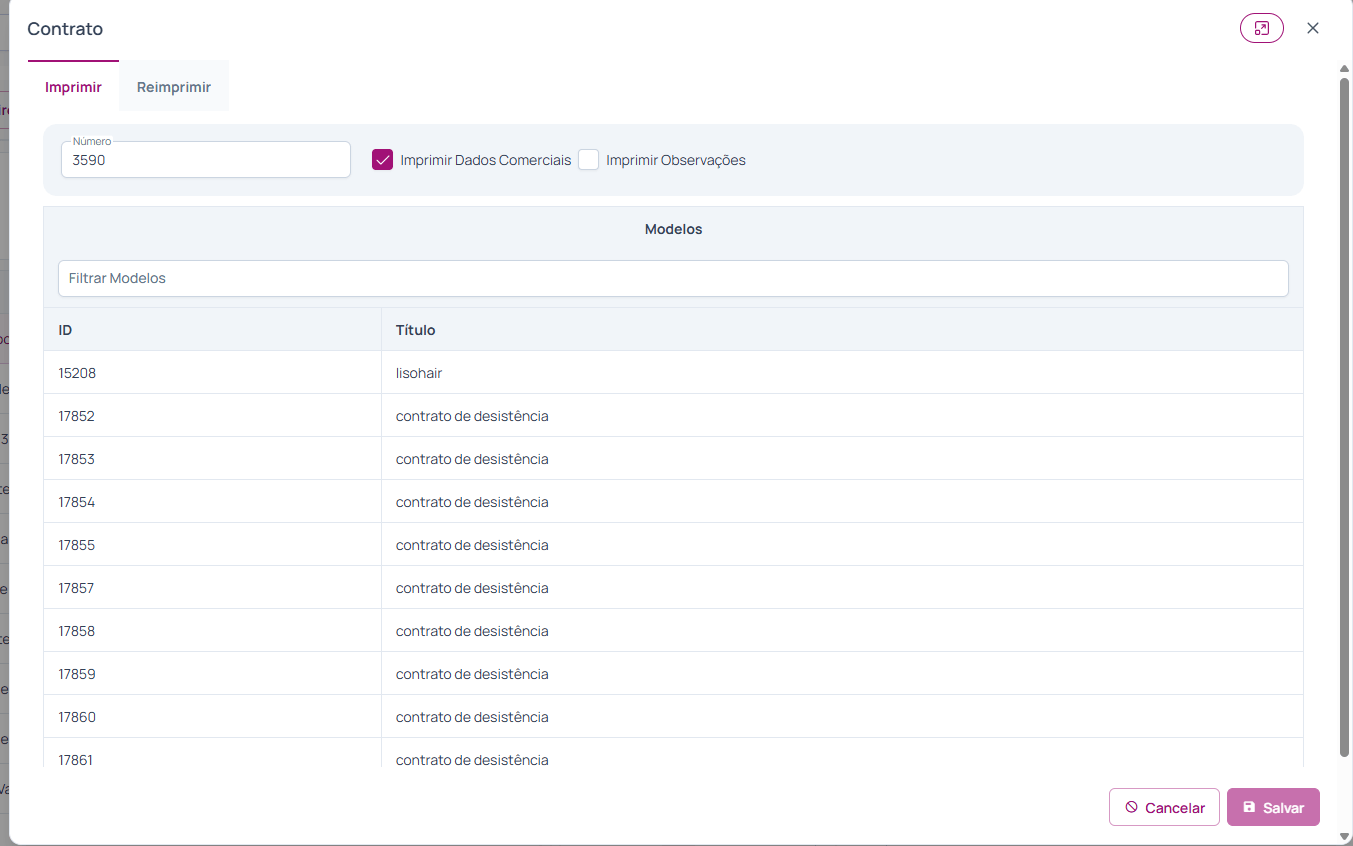Switch to the Reimprimir tab
Image resolution: width=1353 pixels, height=846 pixels.
[x=174, y=87]
